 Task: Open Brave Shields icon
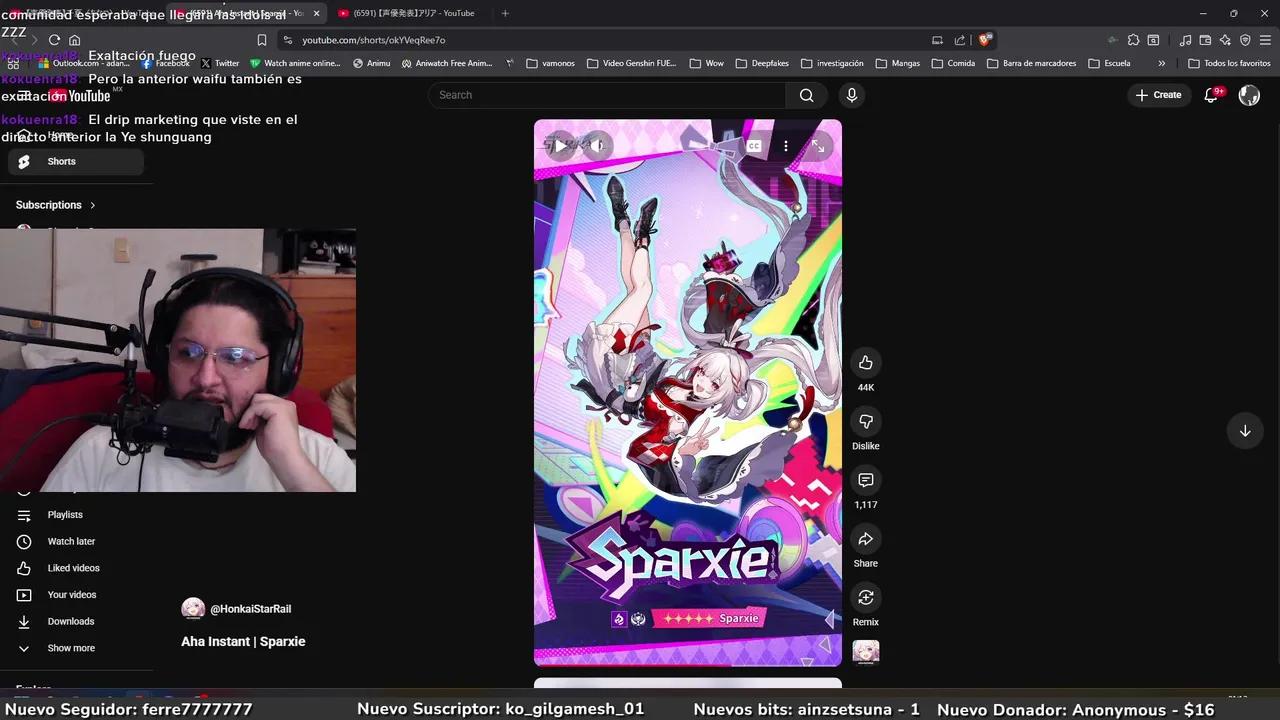point(985,40)
